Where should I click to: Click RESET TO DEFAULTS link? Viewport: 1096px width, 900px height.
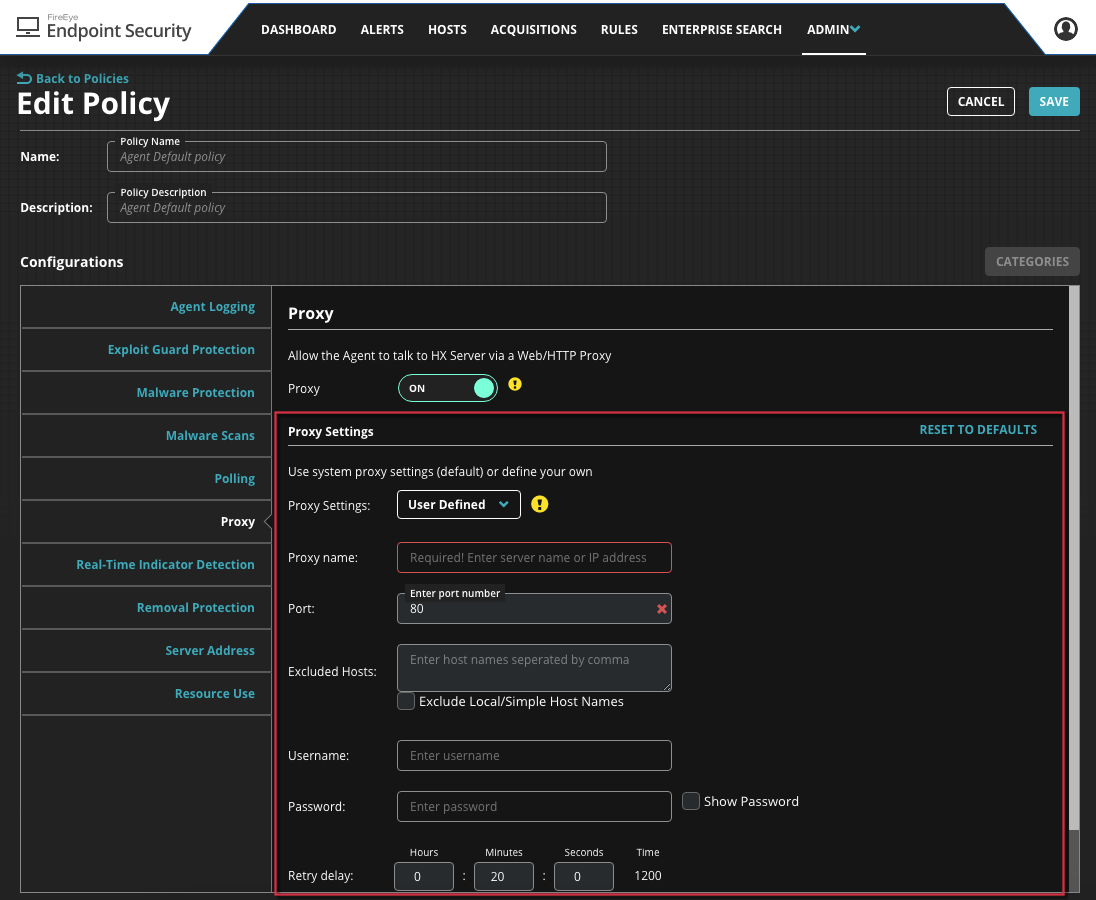pos(978,430)
